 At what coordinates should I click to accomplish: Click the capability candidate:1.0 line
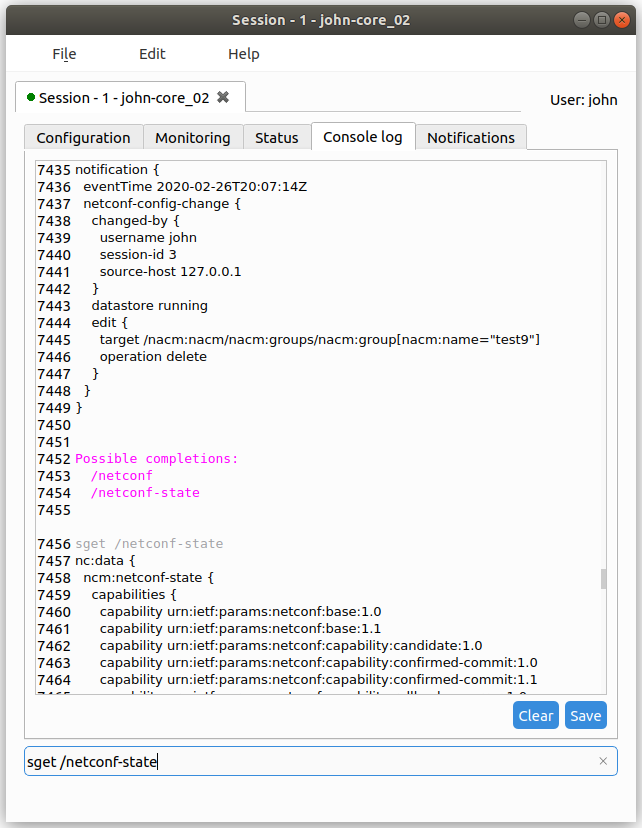pos(291,645)
